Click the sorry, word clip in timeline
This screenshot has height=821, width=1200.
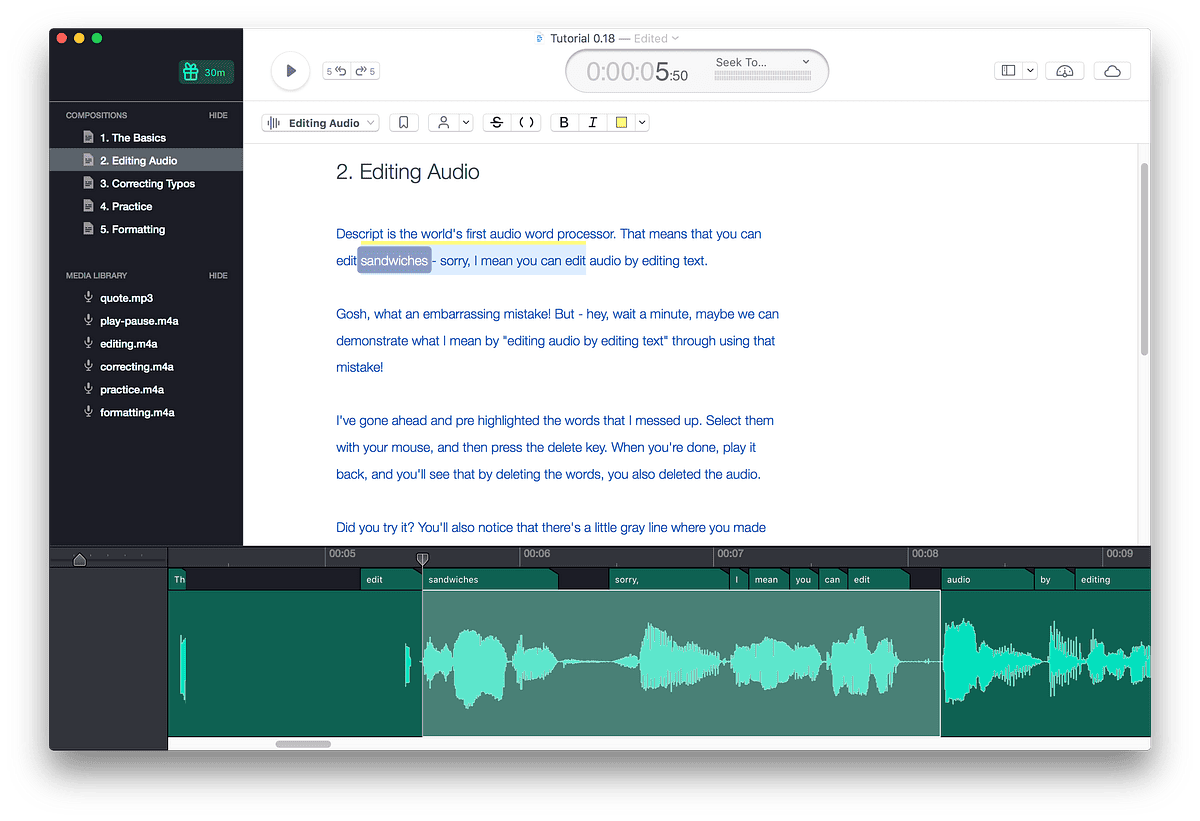(669, 579)
